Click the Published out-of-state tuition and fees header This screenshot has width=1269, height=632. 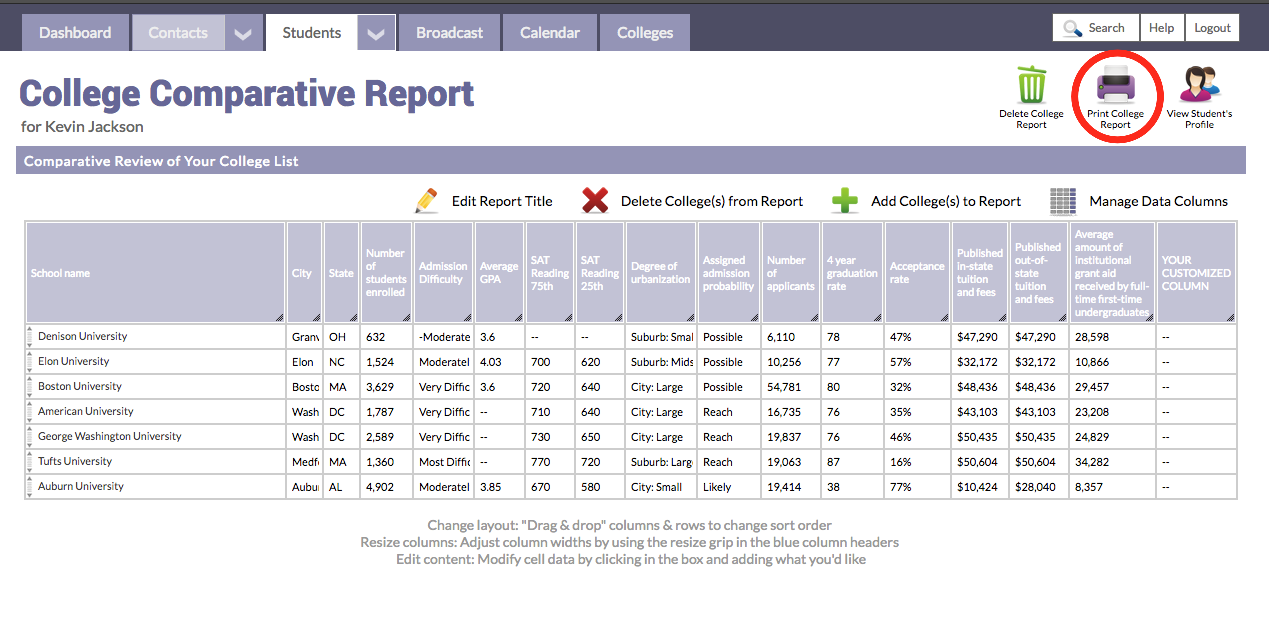[1039, 273]
